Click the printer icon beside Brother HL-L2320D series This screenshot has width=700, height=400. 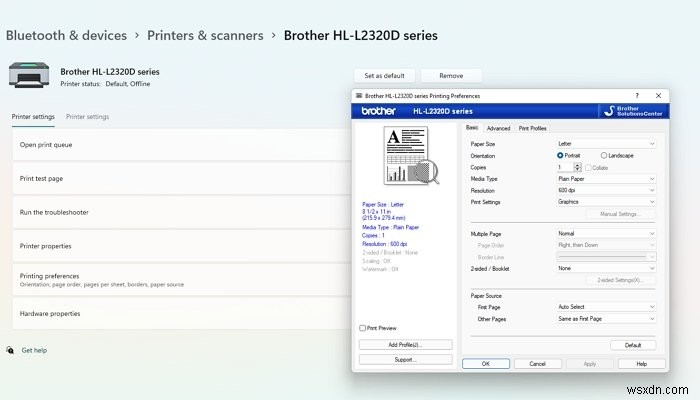(29, 75)
